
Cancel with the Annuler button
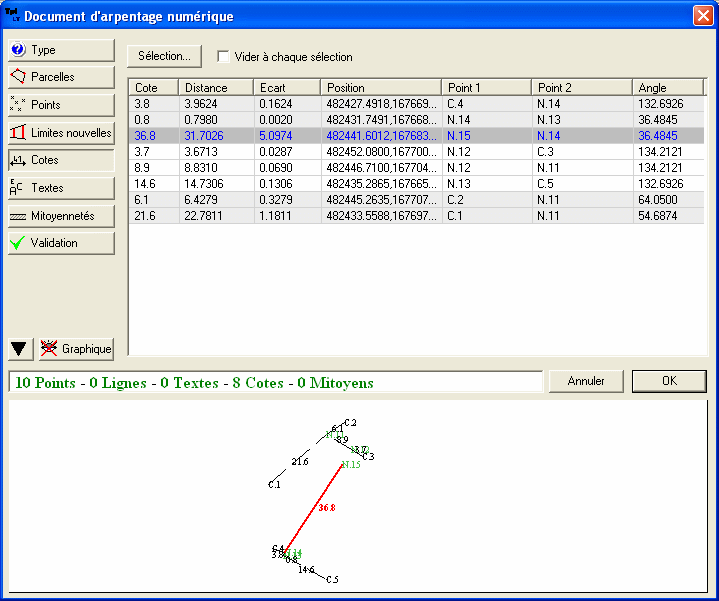point(586,381)
